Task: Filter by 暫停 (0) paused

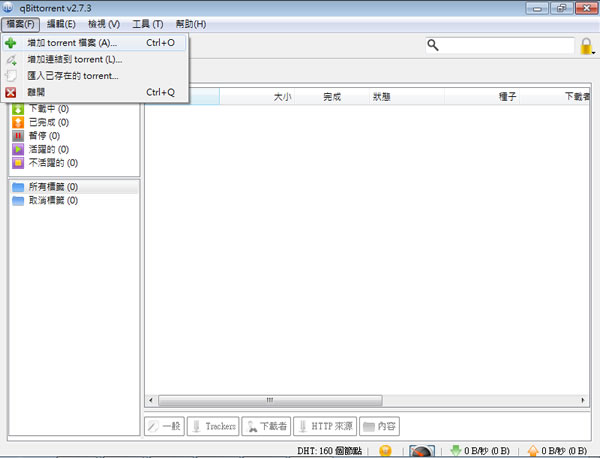Action: (44, 136)
